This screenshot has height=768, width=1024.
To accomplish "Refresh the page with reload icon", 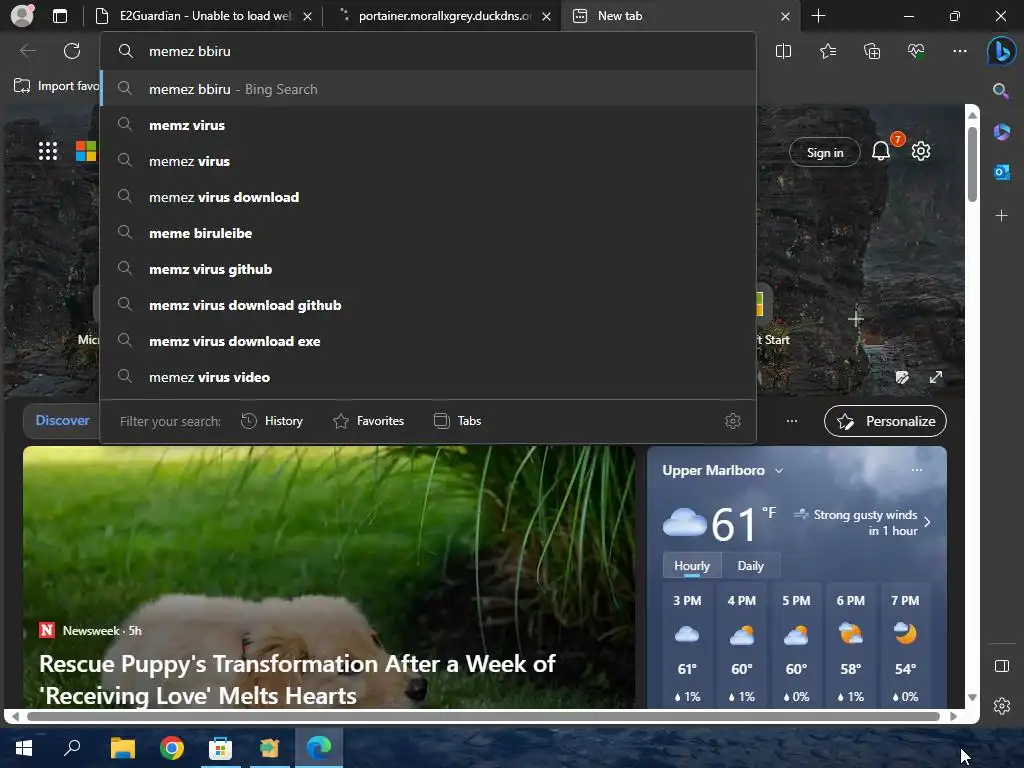I will pyautogui.click(x=72, y=51).
